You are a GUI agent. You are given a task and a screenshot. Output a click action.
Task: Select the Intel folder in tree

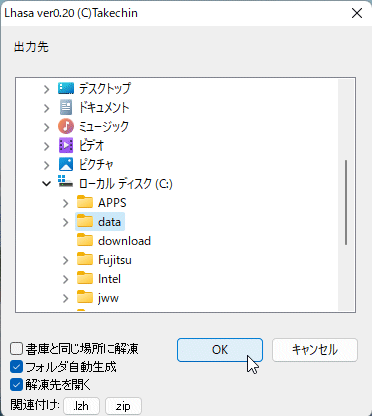pos(109,279)
